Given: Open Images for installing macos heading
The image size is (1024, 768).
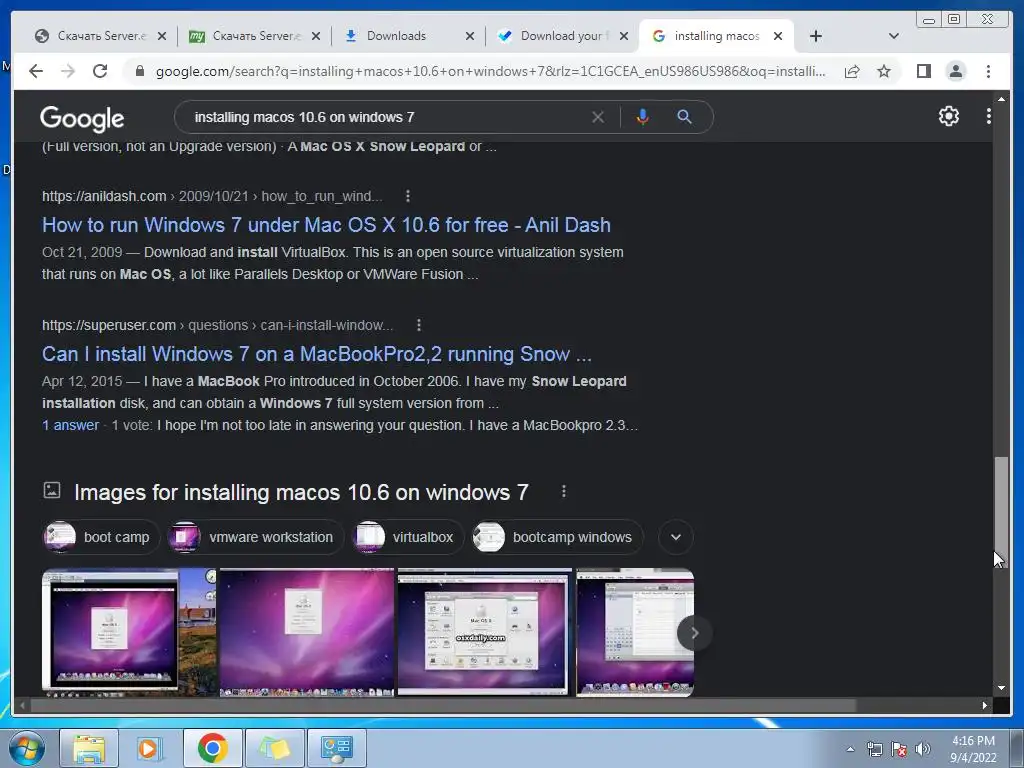Looking at the screenshot, I should (301, 492).
